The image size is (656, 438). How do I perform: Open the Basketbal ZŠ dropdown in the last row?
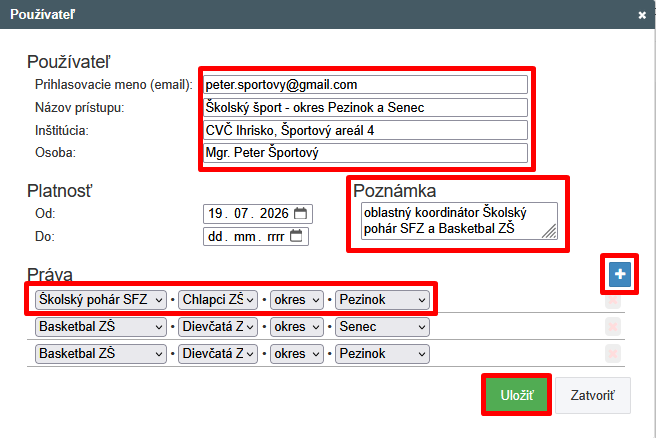(x=101, y=354)
